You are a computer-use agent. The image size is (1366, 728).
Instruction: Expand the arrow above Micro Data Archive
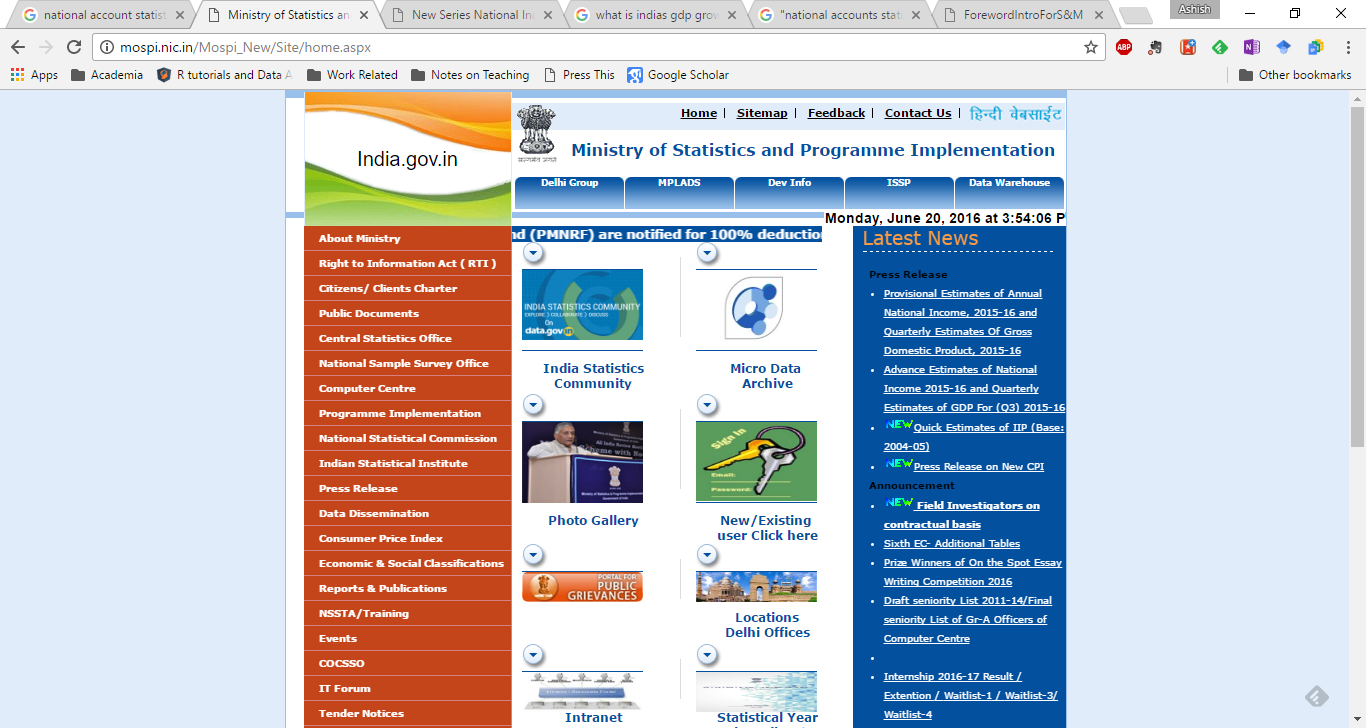point(707,253)
